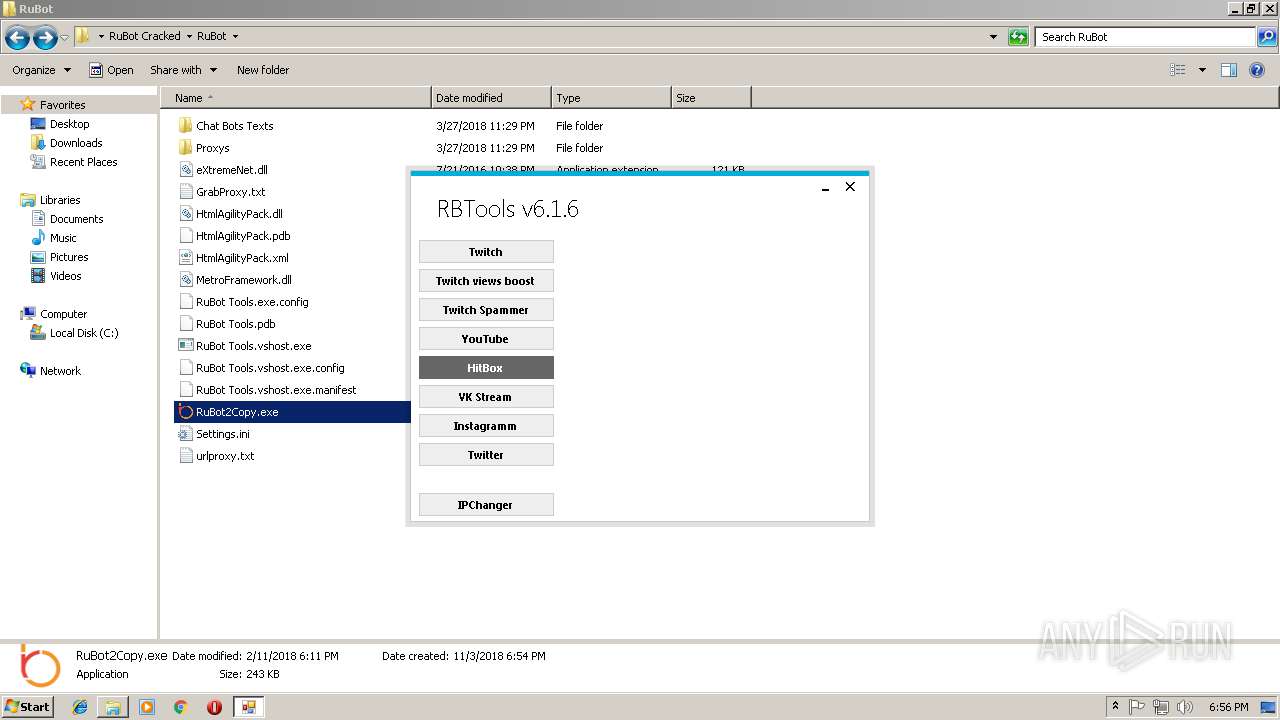Select RuBot Tools.pdb file
1280x720 pixels.
tap(235, 324)
